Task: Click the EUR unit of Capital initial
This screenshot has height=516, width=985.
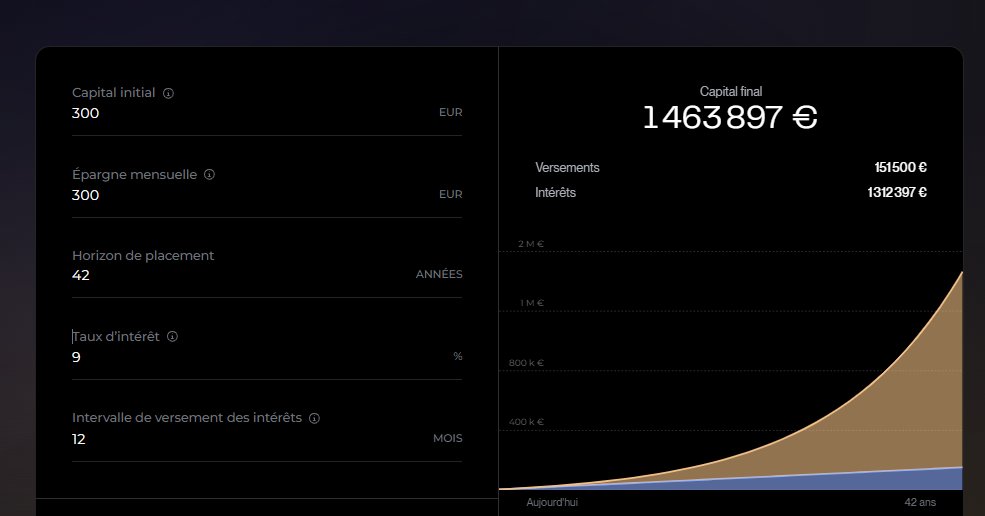Action: [x=450, y=112]
